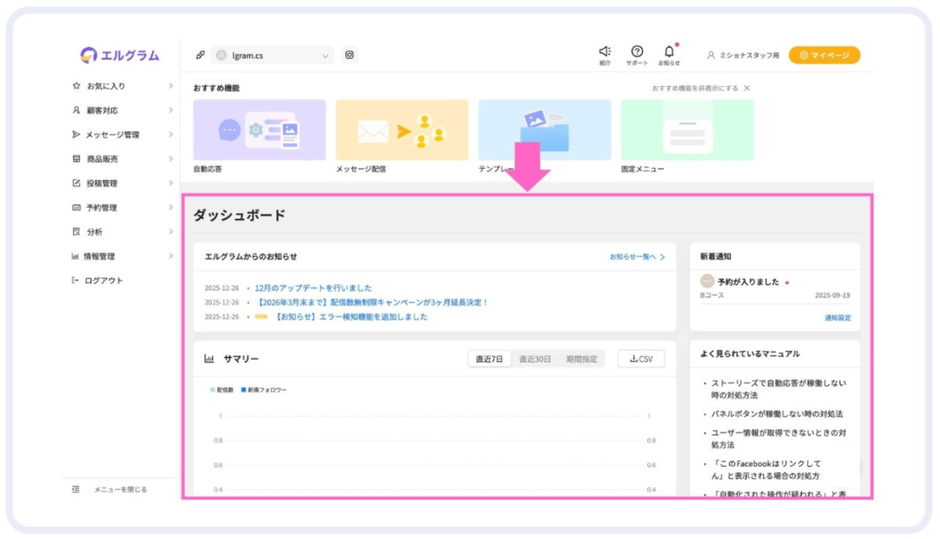Open the お知らせ一覧へ link
This screenshot has width=940, height=539.
(x=637, y=257)
